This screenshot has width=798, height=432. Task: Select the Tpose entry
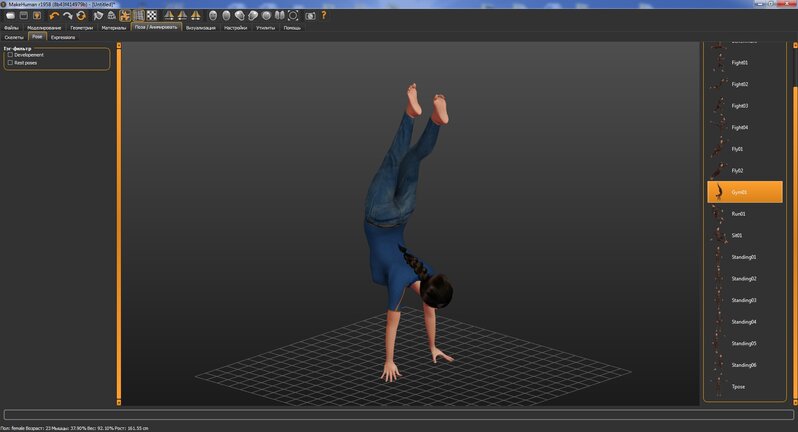(738, 386)
